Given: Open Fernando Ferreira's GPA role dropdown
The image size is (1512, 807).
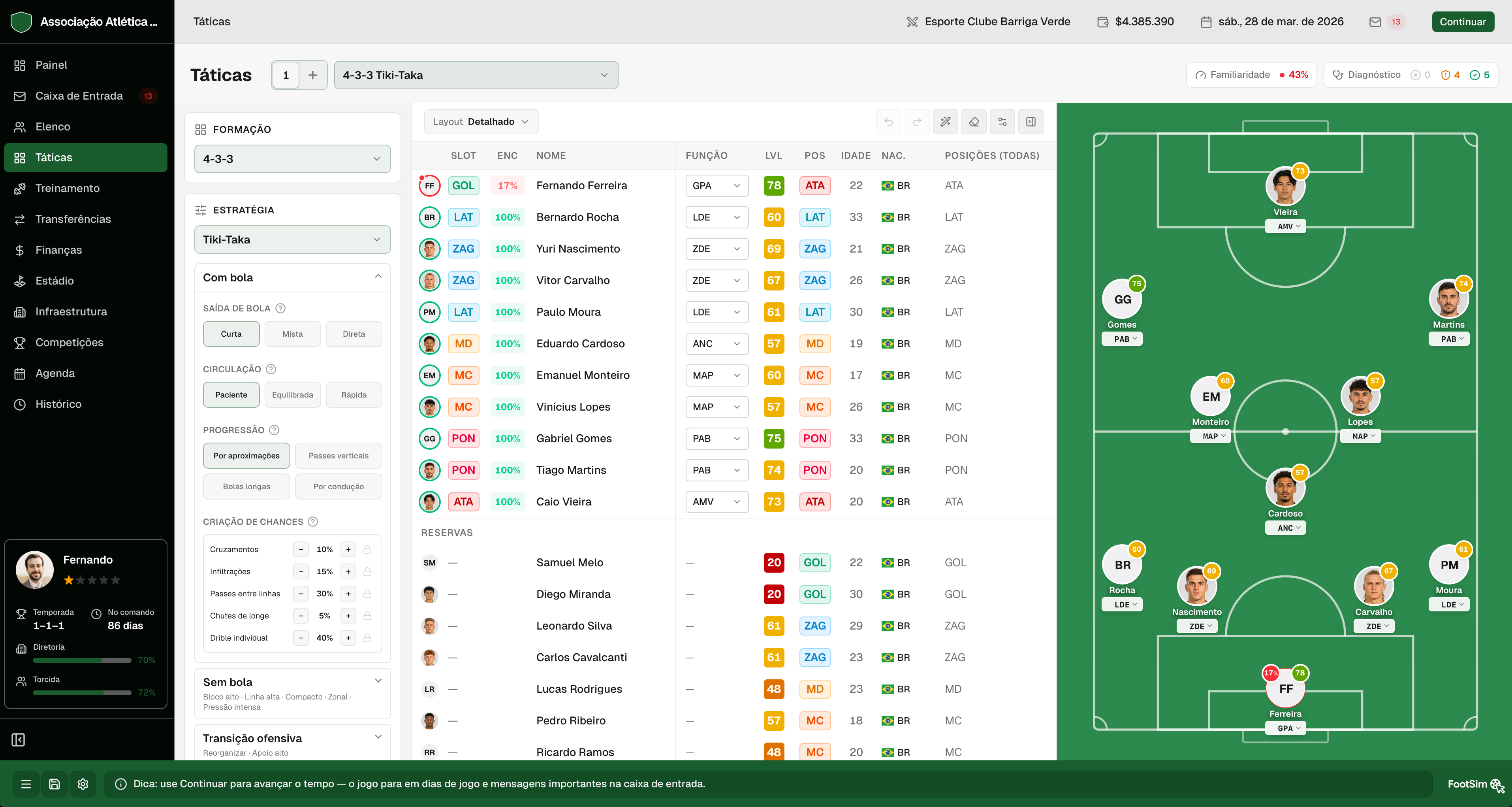Looking at the screenshot, I should 717,186.
